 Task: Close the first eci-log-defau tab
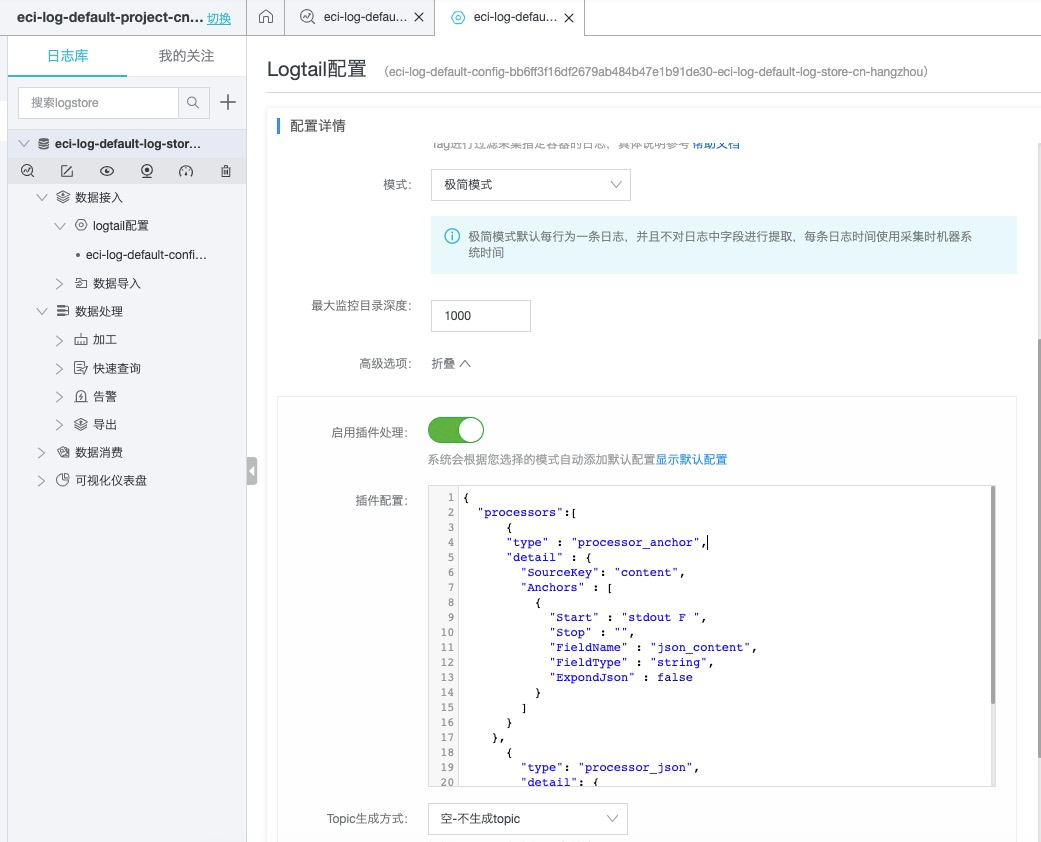pyautogui.click(x=419, y=17)
